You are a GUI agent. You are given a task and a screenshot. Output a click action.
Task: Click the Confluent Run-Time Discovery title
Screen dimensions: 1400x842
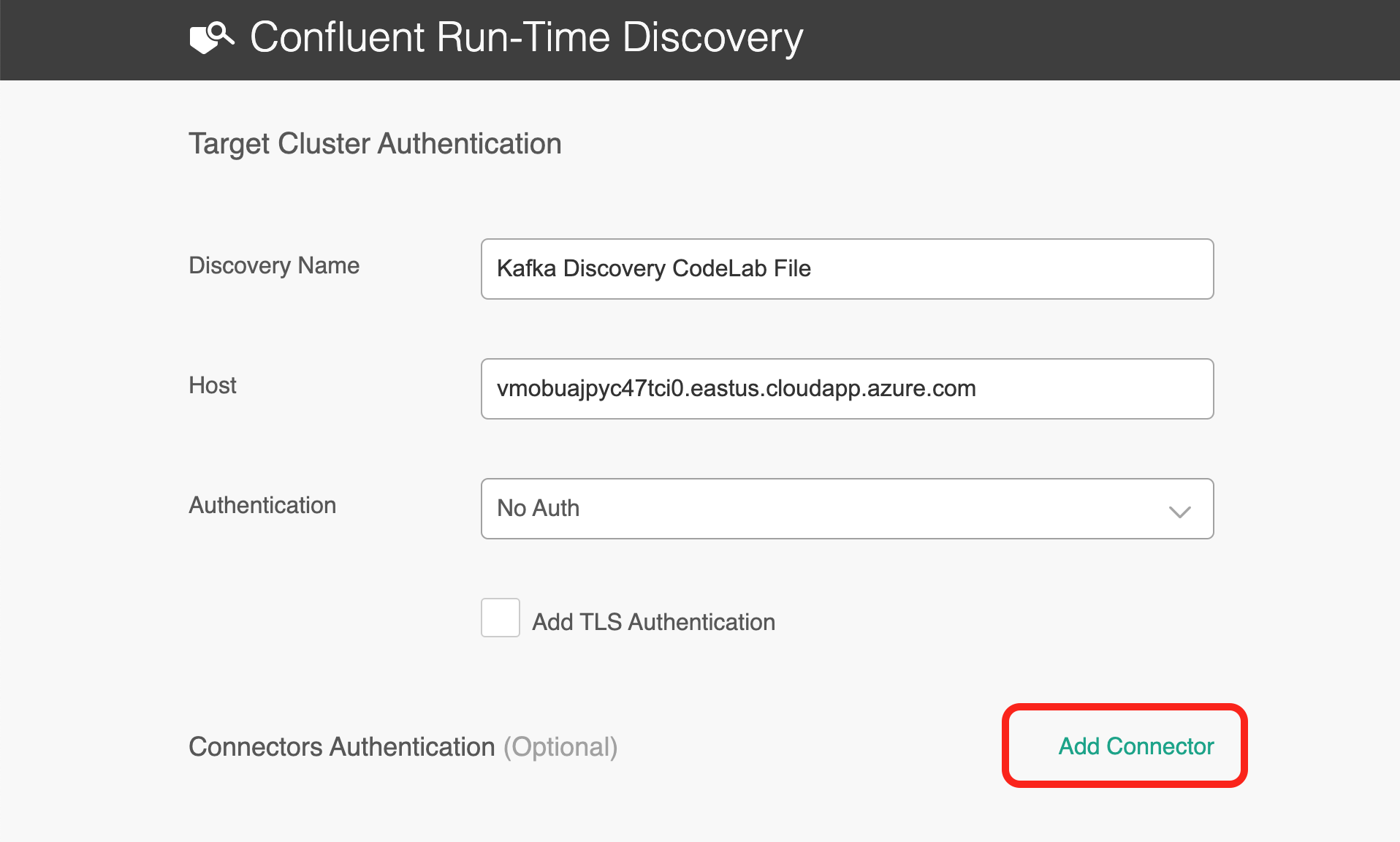click(x=526, y=37)
